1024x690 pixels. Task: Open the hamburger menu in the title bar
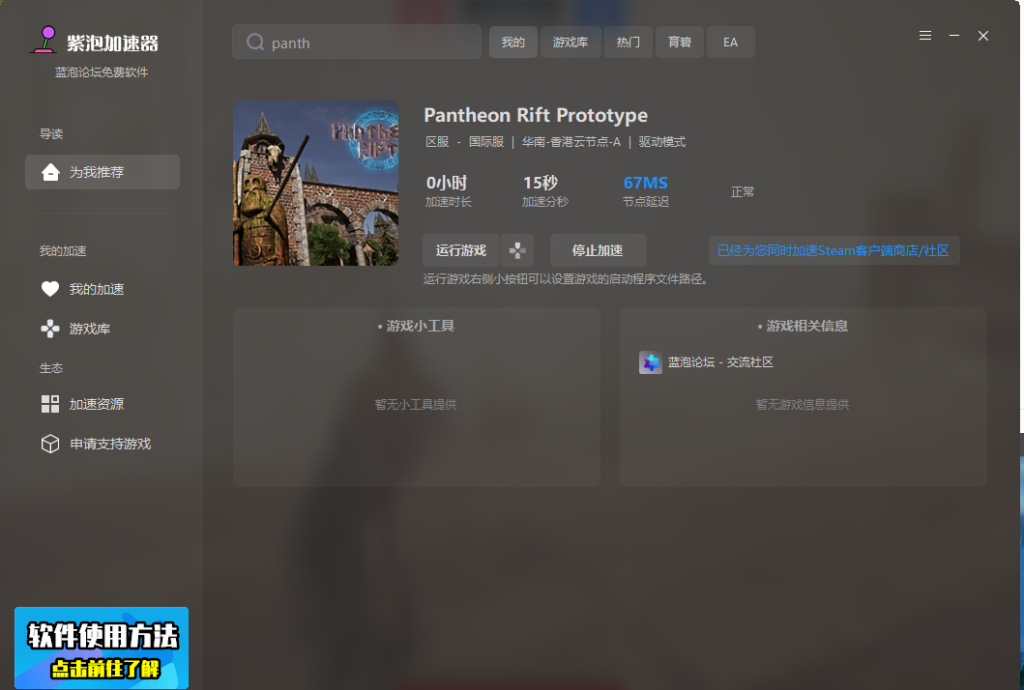click(925, 36)
